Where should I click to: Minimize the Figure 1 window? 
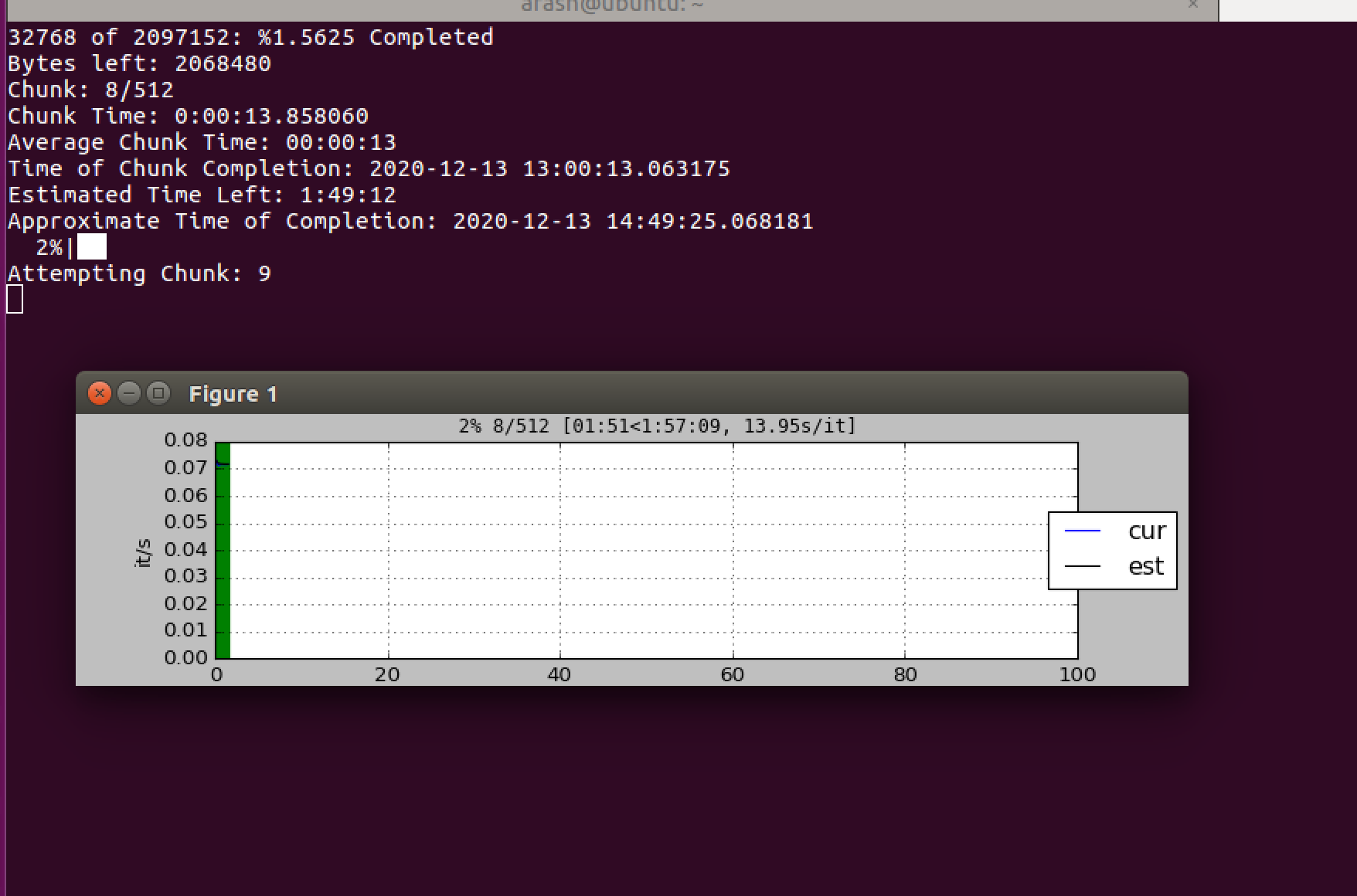click(x=129, y=393)
